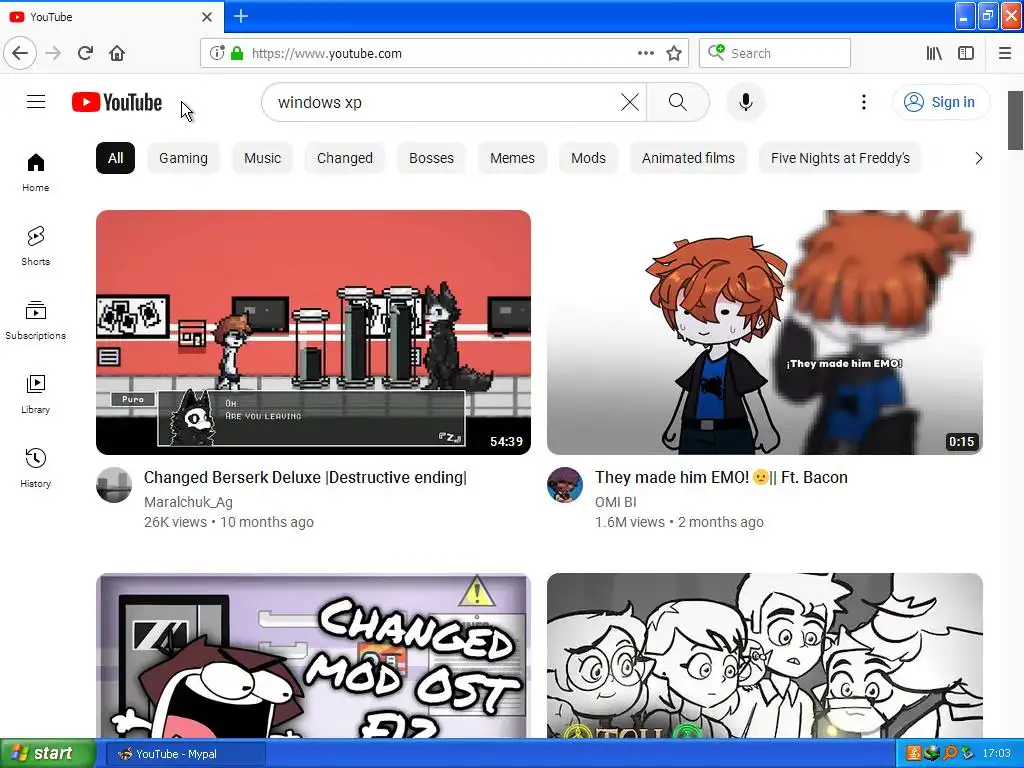Click the magnifier system tray icon
The width and height of the screenshot is (1024, 768).
[x=949, y=754]
